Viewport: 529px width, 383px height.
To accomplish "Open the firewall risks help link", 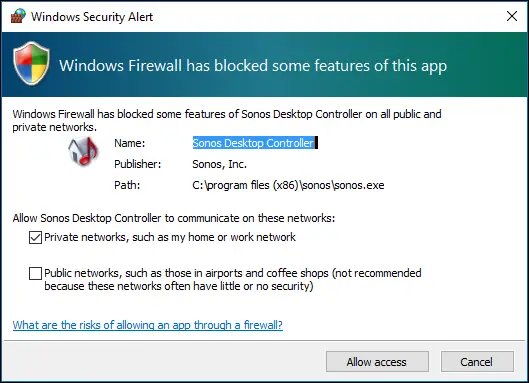I will [x=147, y=325].
